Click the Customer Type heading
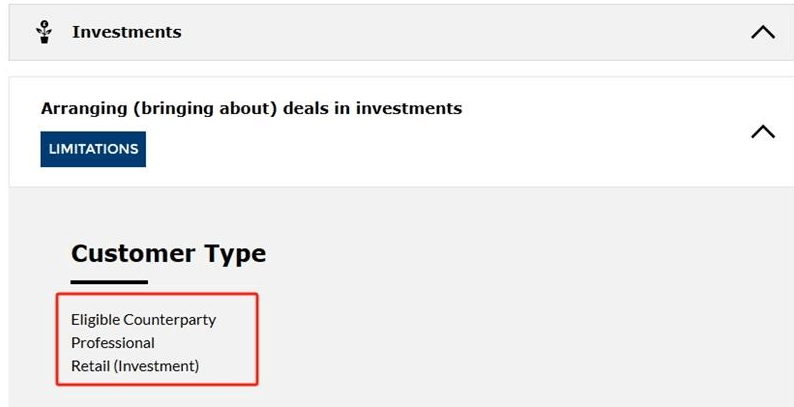 (x=168, y=253)
